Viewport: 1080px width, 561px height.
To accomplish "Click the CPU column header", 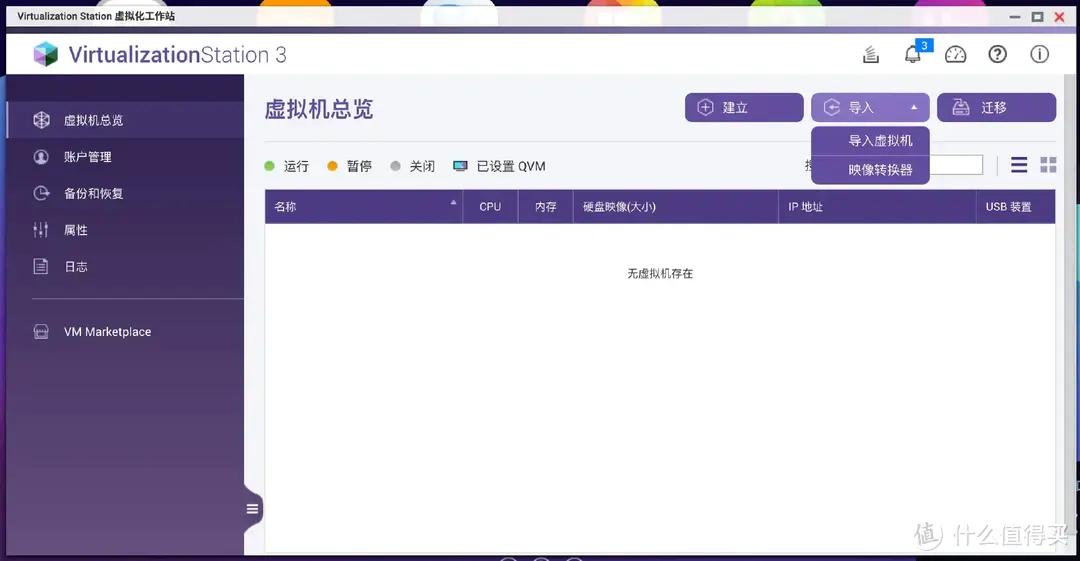I will click(490, 206).
